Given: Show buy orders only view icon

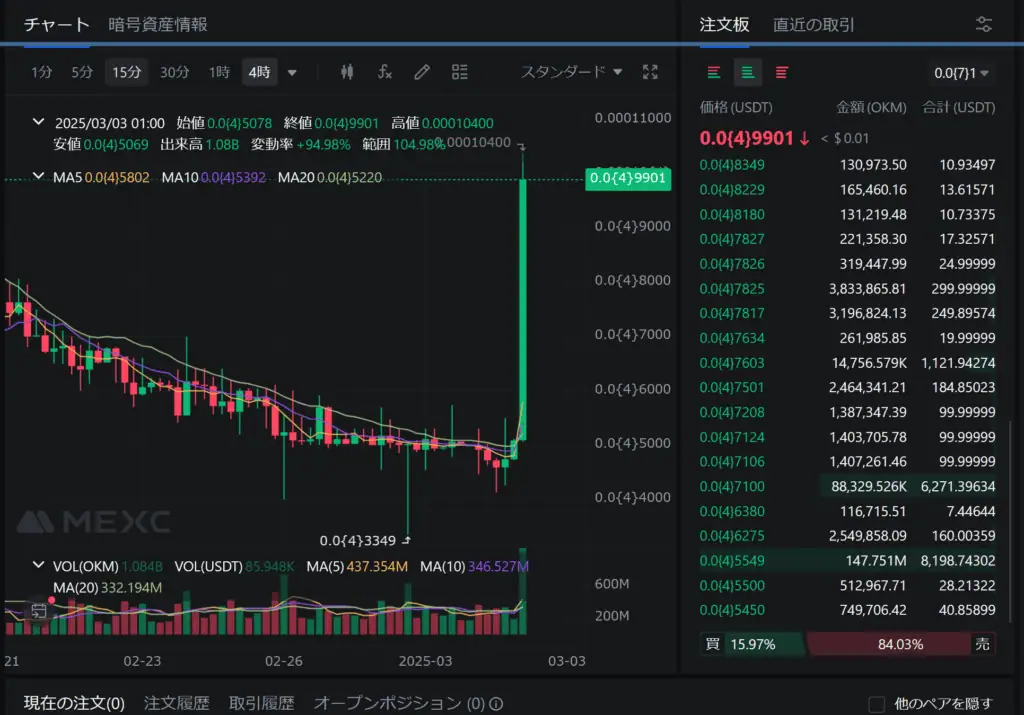Looking at the screenshot, I should (748, 72).
